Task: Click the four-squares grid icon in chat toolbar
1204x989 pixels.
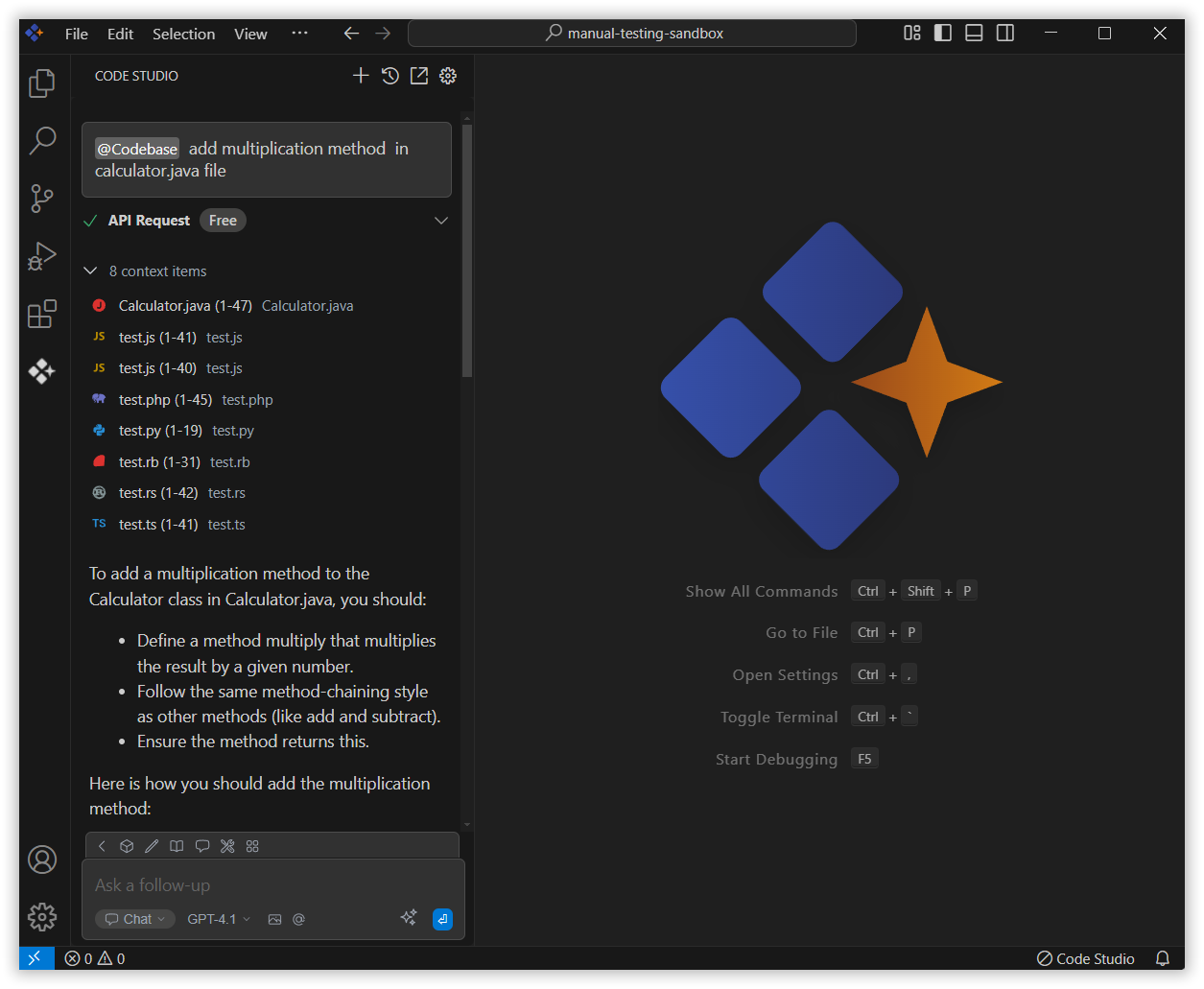Action: click(x=252, y=846)
